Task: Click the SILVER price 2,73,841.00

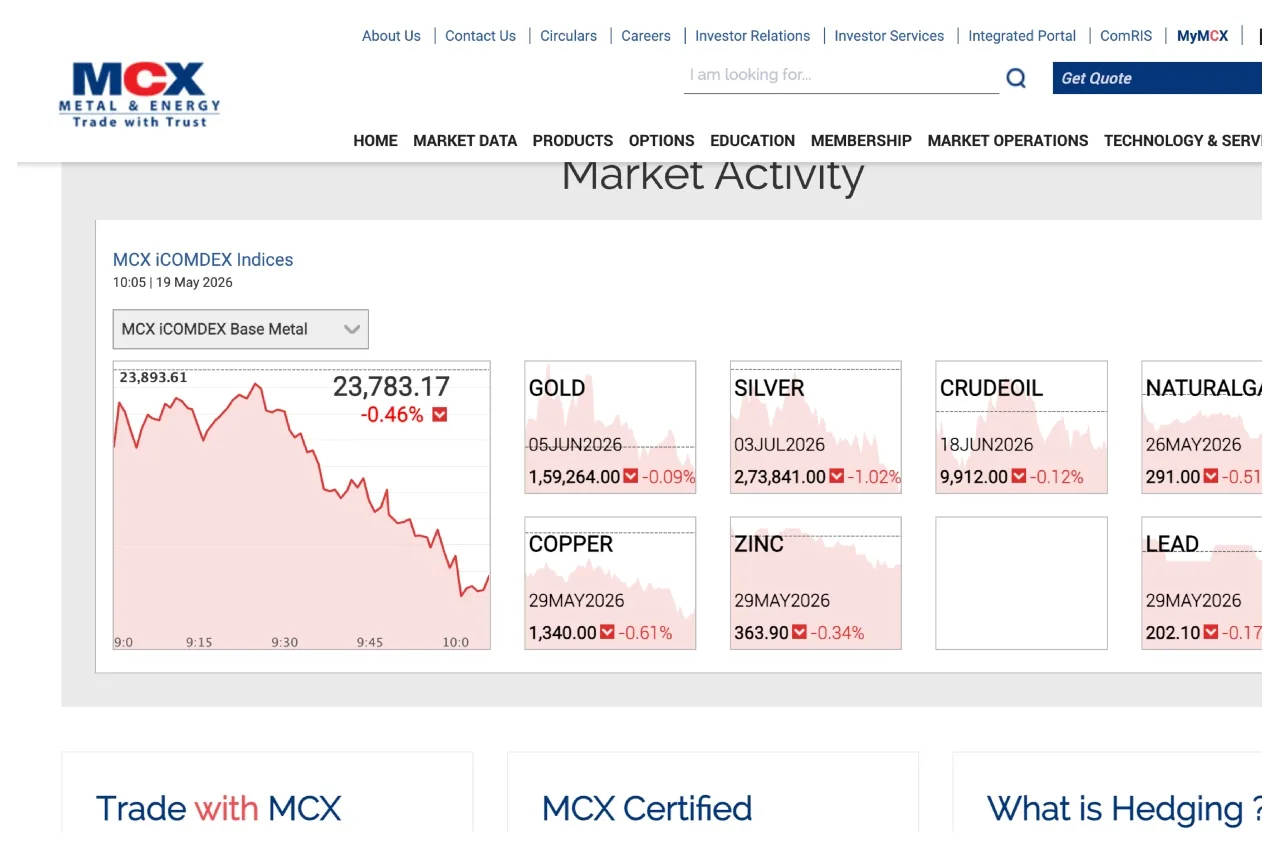Action: click(x=780, y=477)
